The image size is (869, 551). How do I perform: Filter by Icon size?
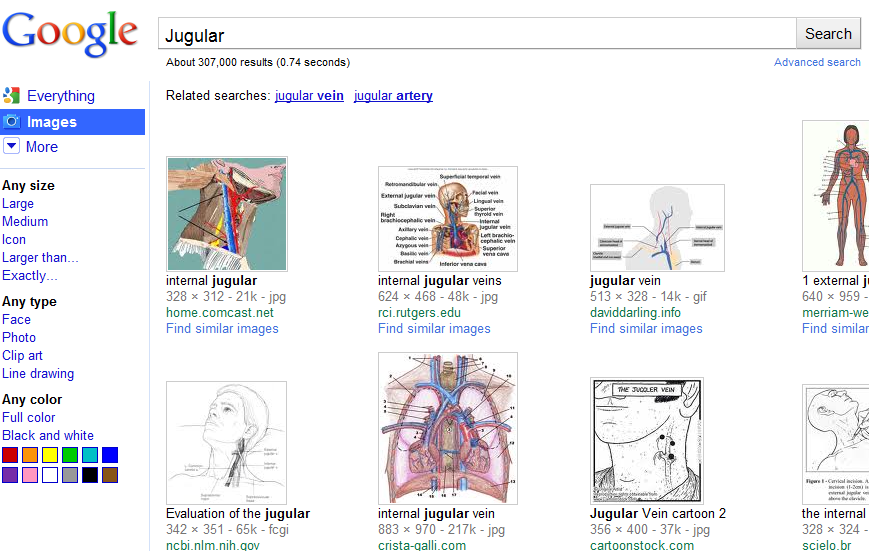[x=14, y=239]
